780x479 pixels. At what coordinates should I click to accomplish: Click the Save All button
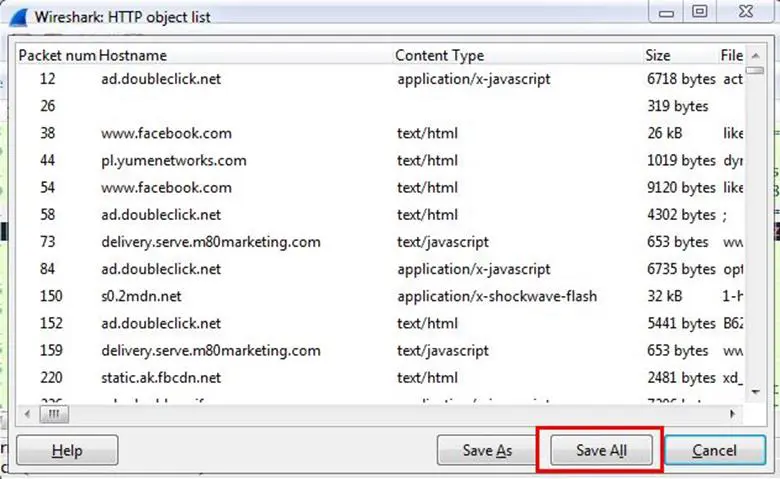coord(599,450)
